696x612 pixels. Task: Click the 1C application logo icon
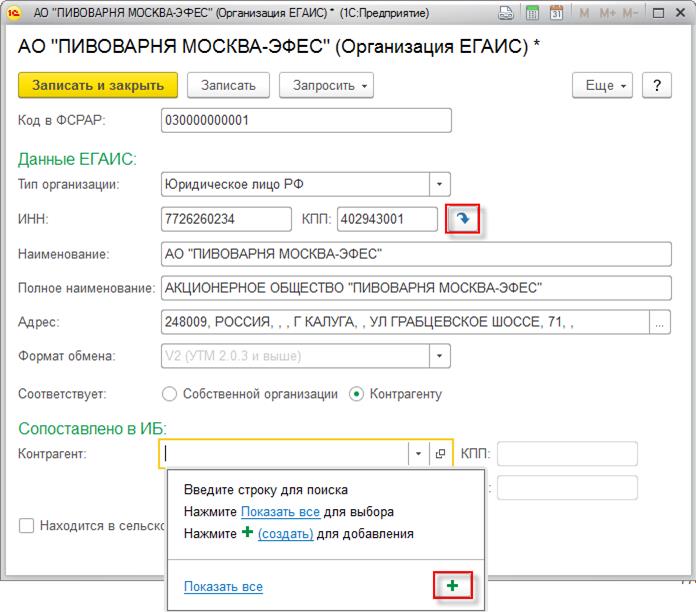point(14,13)
